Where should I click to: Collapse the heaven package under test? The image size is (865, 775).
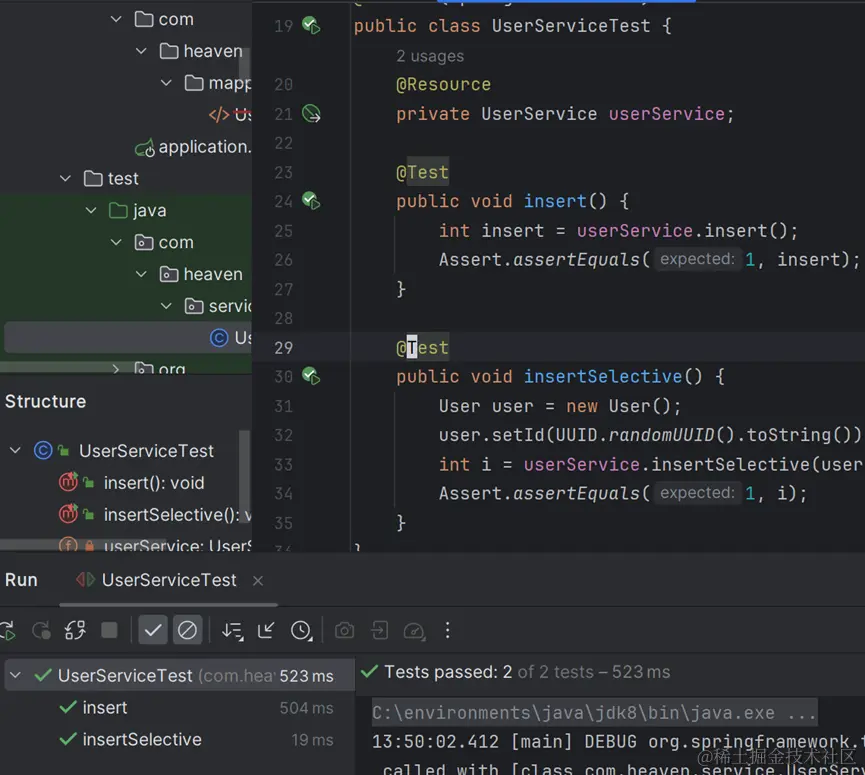[141, 274]
